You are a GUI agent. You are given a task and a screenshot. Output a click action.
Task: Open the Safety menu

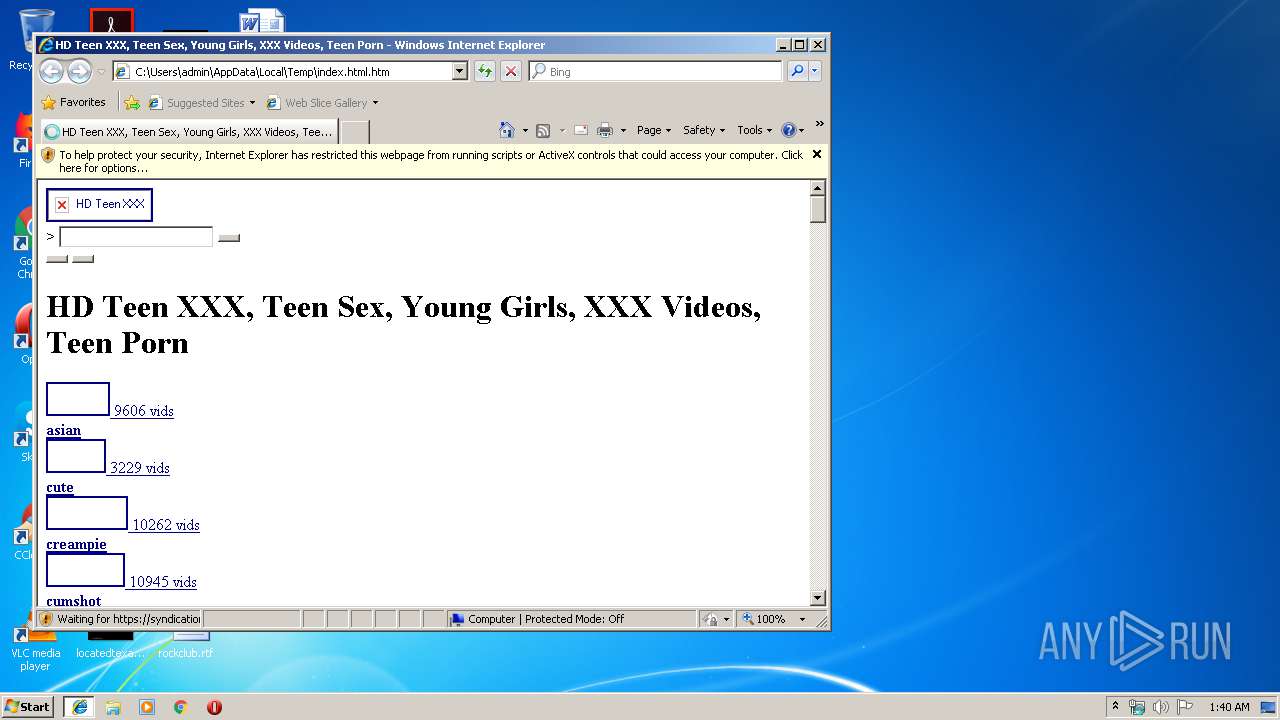pyautogui.click(x=704, y=130)
